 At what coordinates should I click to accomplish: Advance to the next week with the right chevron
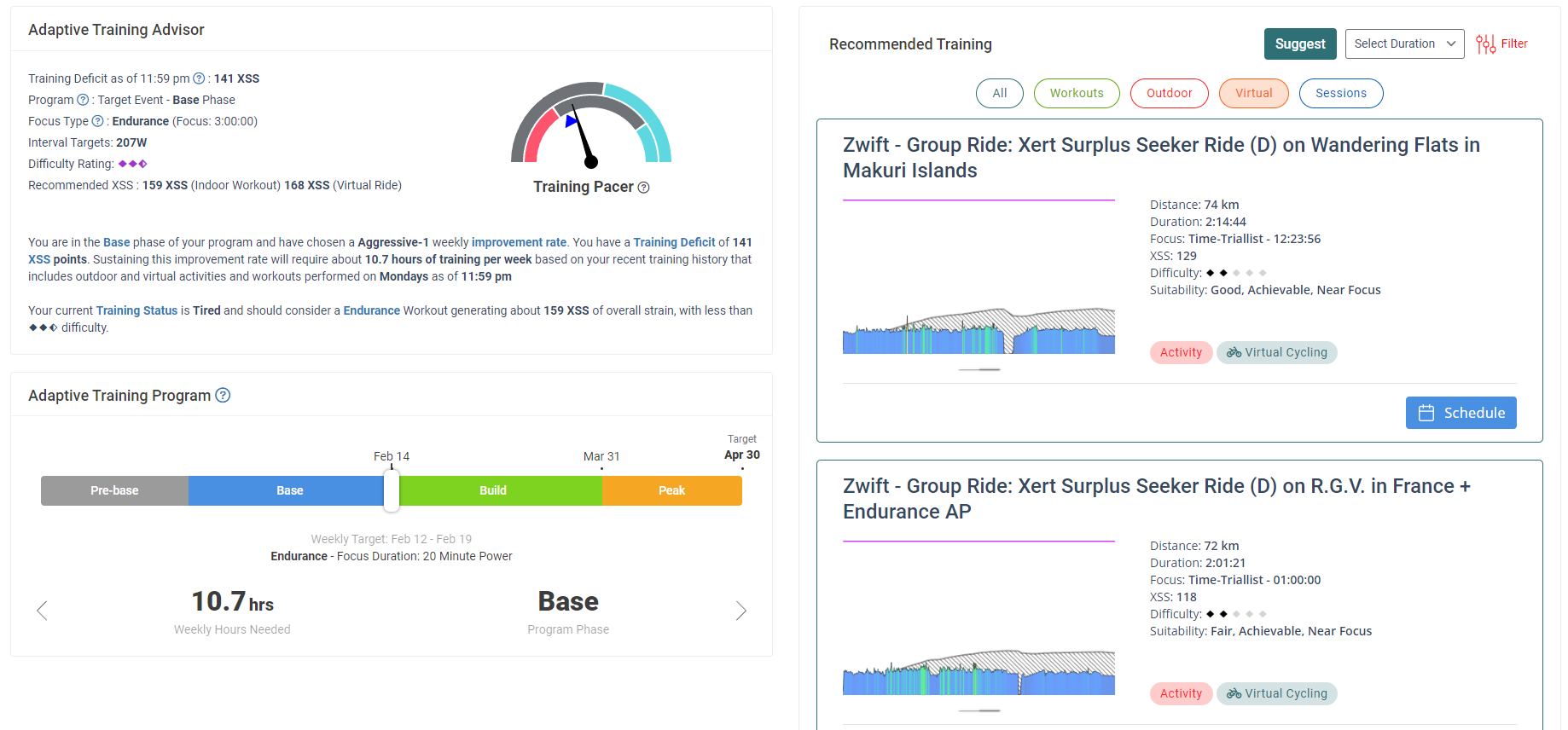point(740,611)
